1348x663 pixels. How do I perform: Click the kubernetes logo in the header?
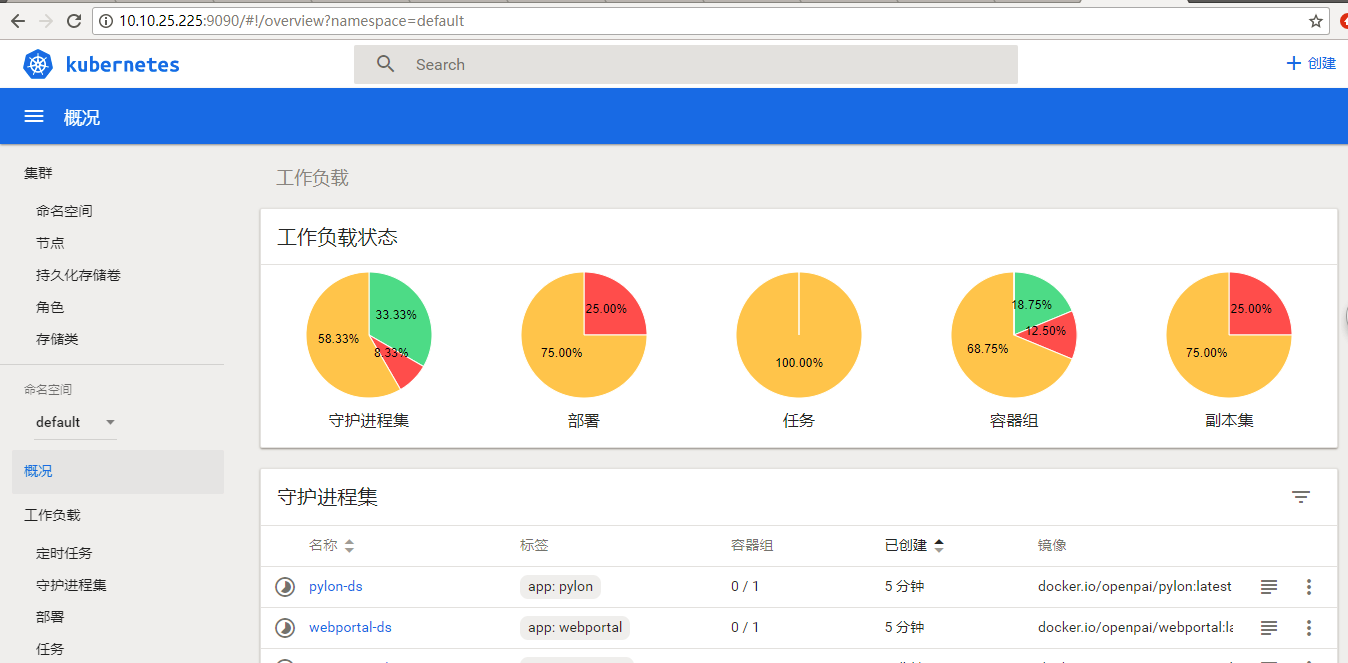(38, 63)
